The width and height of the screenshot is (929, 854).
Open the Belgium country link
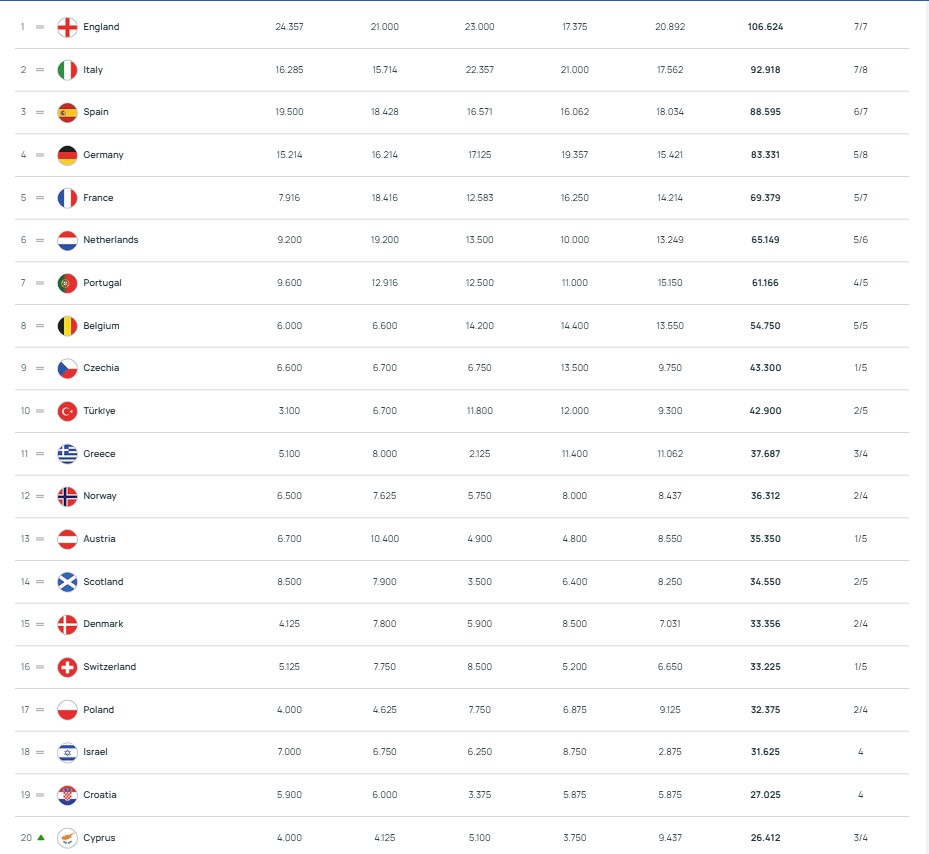(x=101, y=326)
